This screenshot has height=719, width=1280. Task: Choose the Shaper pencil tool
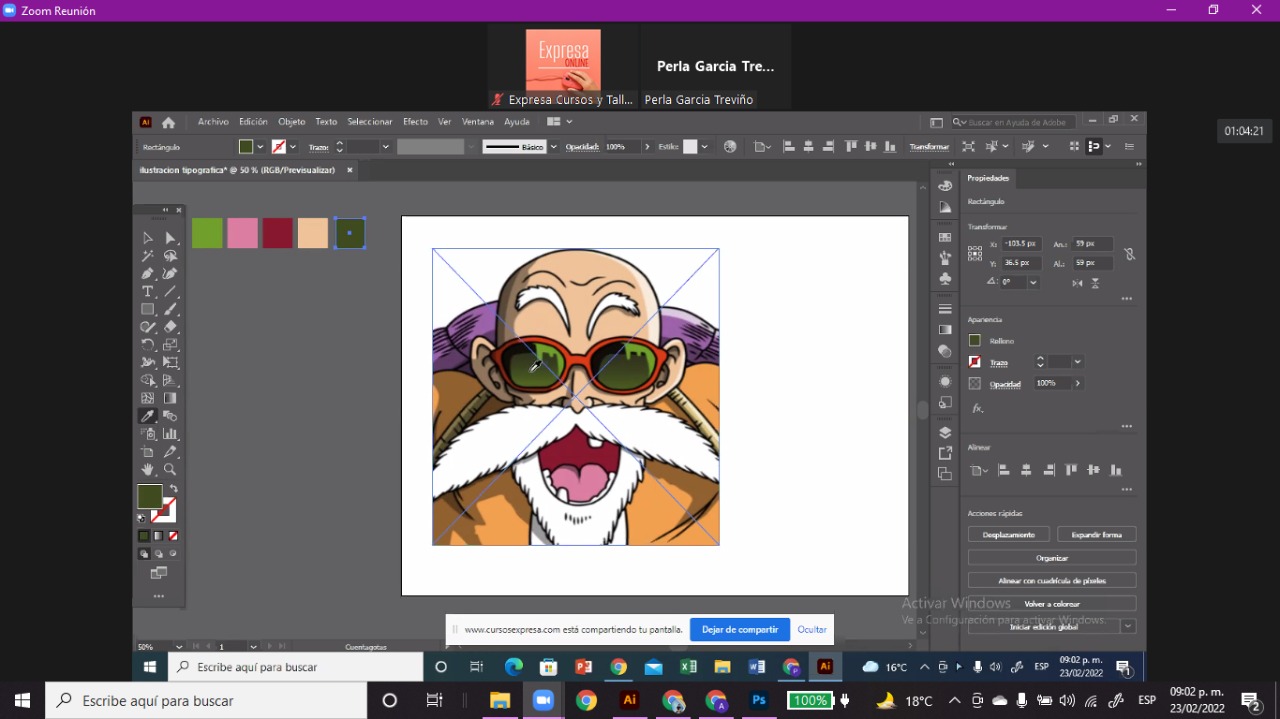pyautogui.click(x=148, y=327)
